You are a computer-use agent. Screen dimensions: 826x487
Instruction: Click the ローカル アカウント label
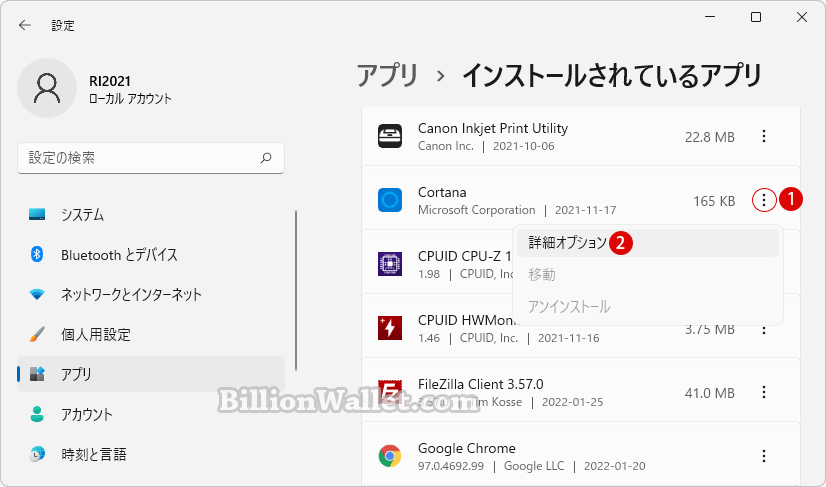click(130, 99)
